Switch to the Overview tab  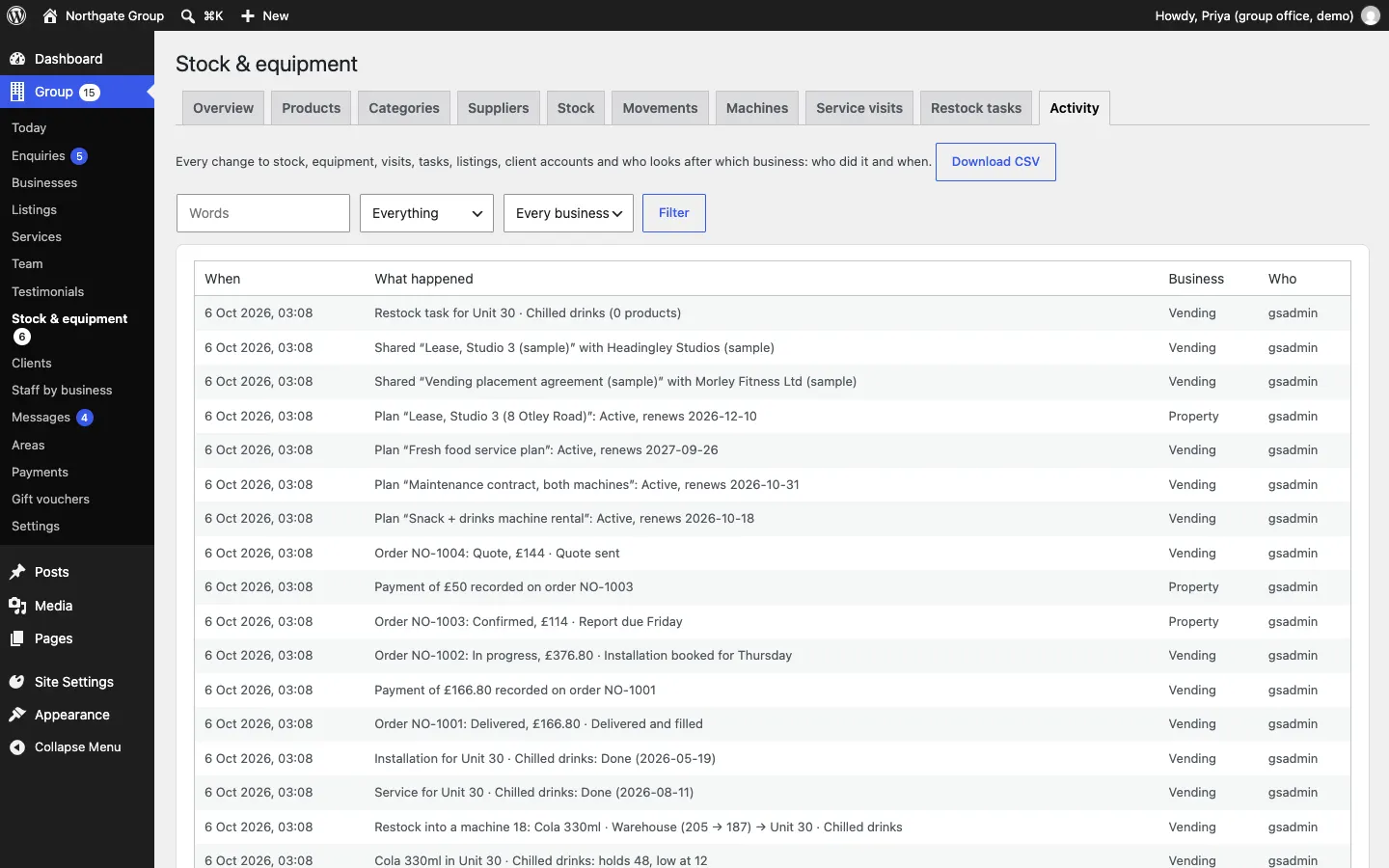[x=223, y=108]
